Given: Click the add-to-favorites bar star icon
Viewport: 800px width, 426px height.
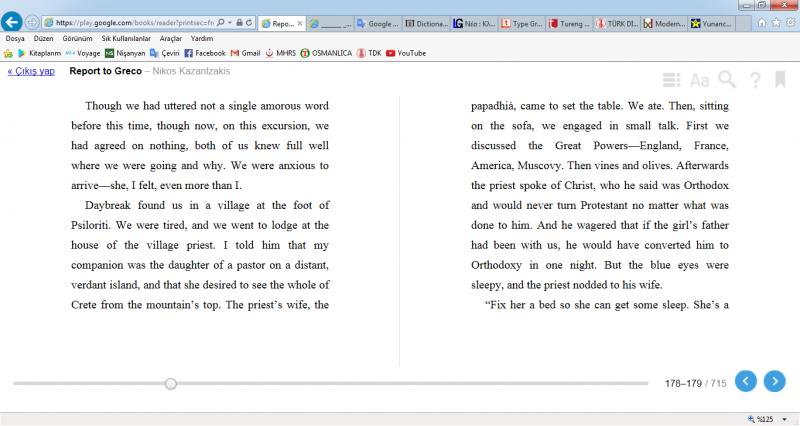Looking at the screenshot, I should coord(8,53).
